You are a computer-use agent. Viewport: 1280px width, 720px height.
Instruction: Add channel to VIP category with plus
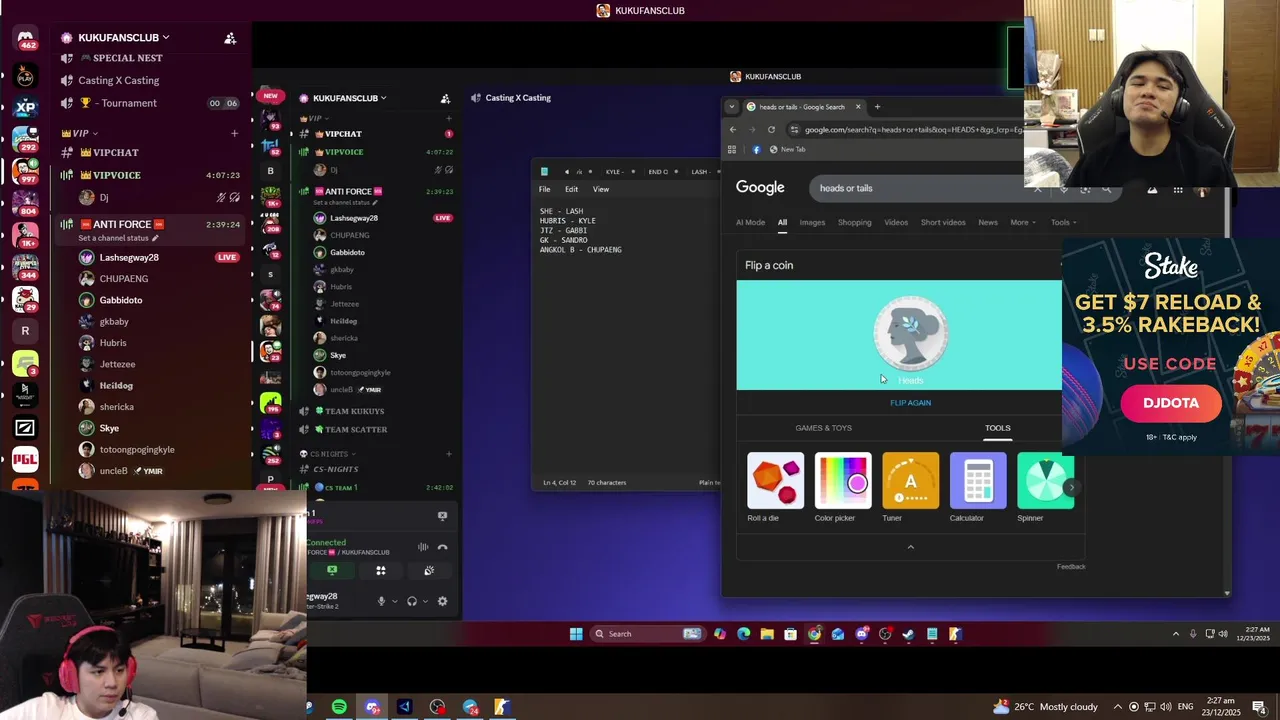click(234, 133)
